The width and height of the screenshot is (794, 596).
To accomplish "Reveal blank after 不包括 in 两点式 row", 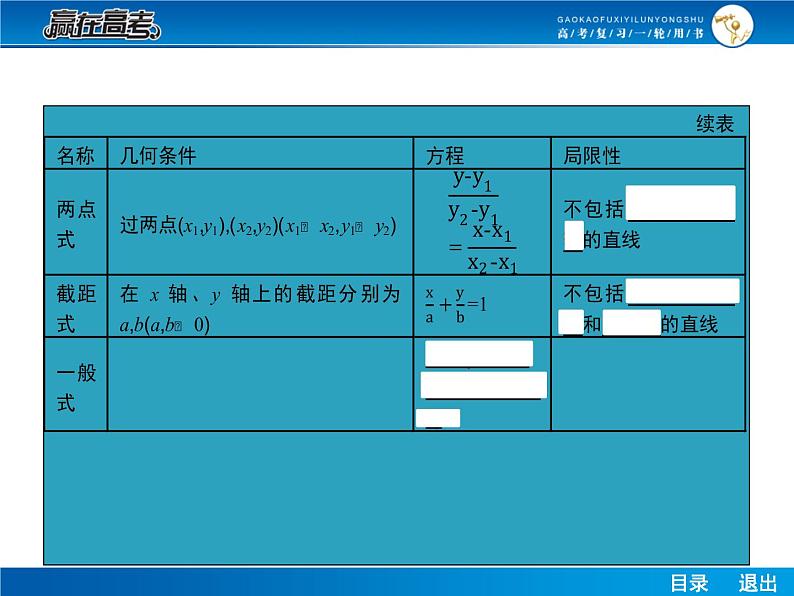I will 681,203.
